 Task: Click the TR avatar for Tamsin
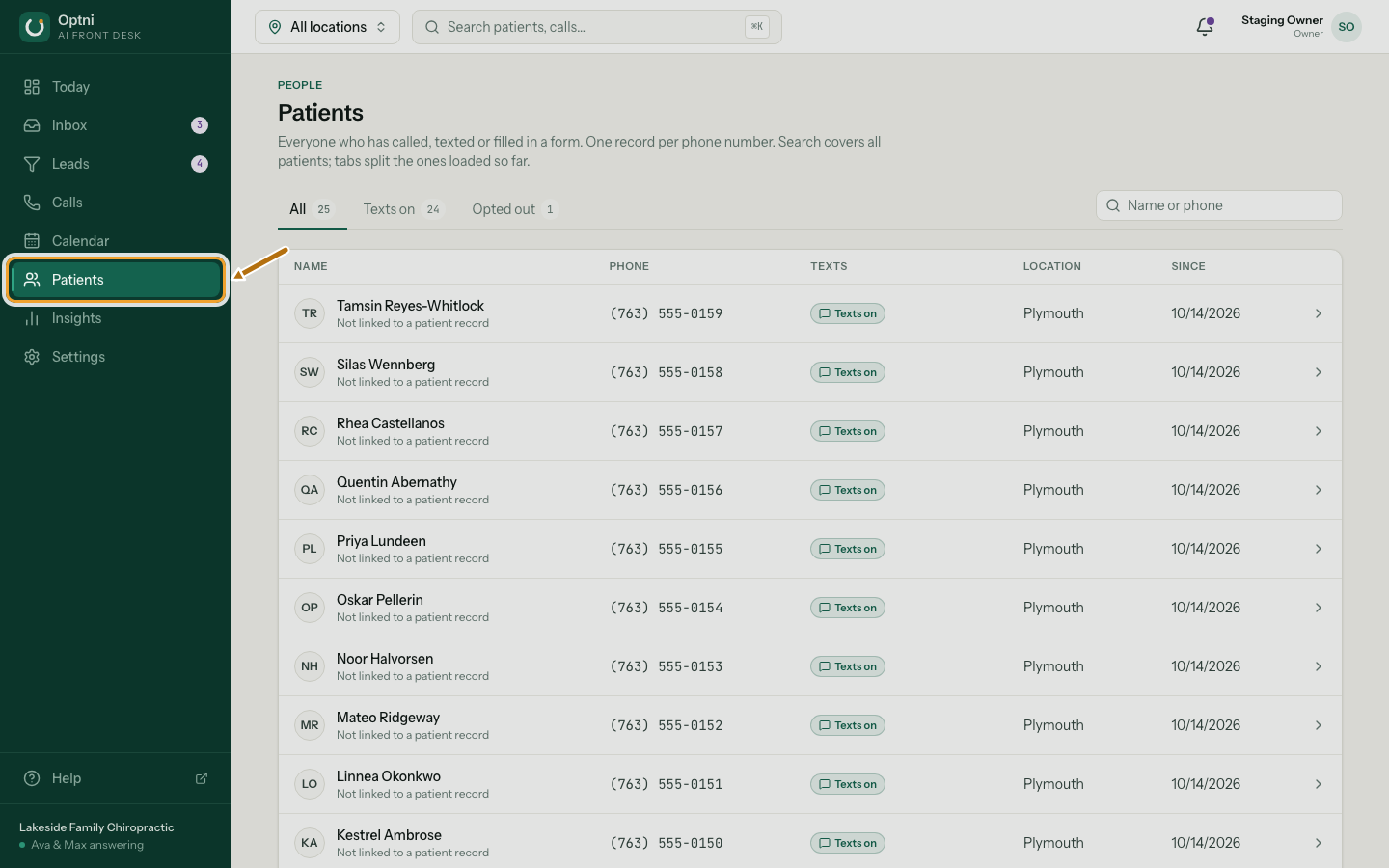[310, 313]
